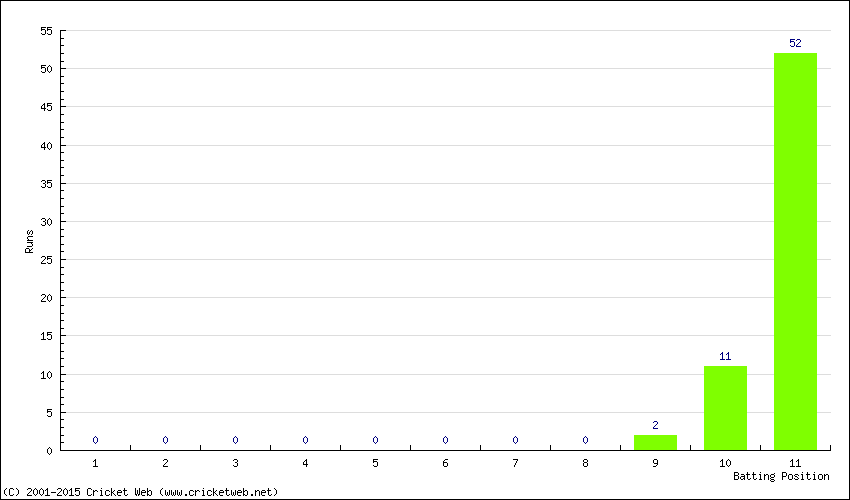This screenshot has width=850, height=500.
Task: Click the zero value above position 8
Action: (585, 440)
